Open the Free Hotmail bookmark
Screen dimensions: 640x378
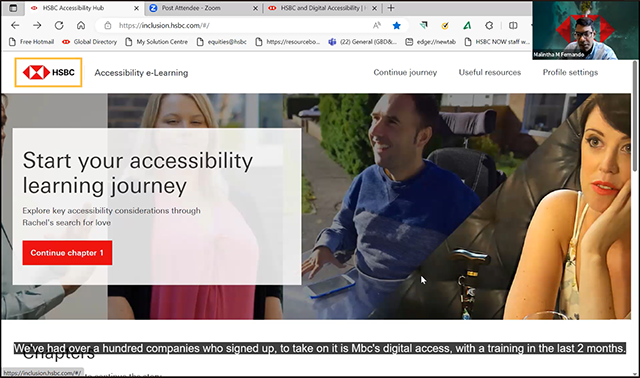31,42
